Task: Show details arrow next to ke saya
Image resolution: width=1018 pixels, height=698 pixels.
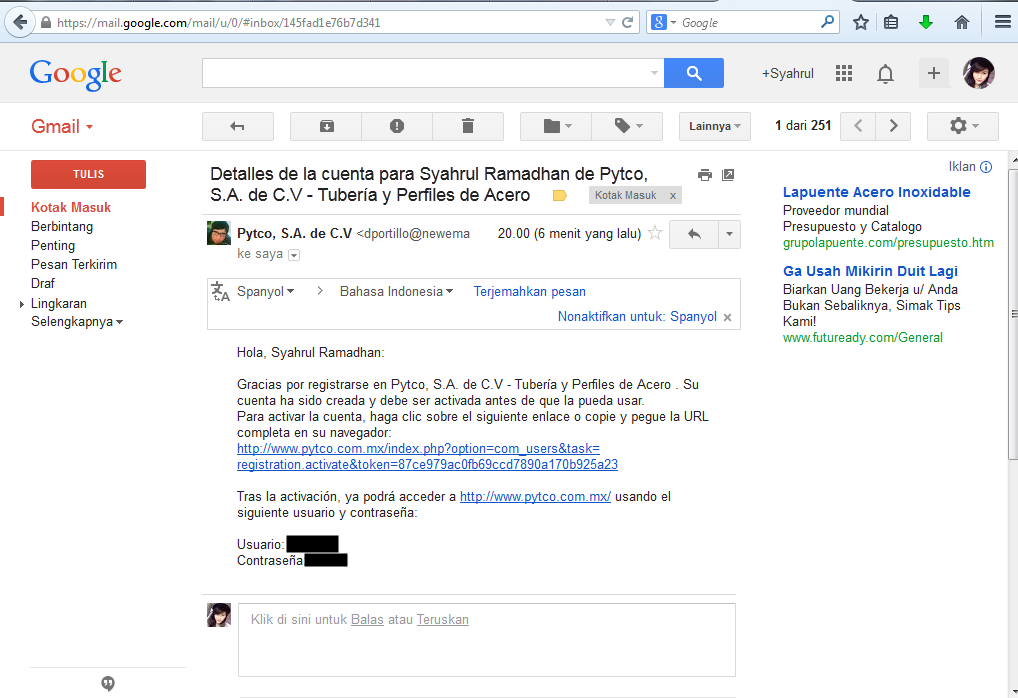Action: tap(294, 255)
